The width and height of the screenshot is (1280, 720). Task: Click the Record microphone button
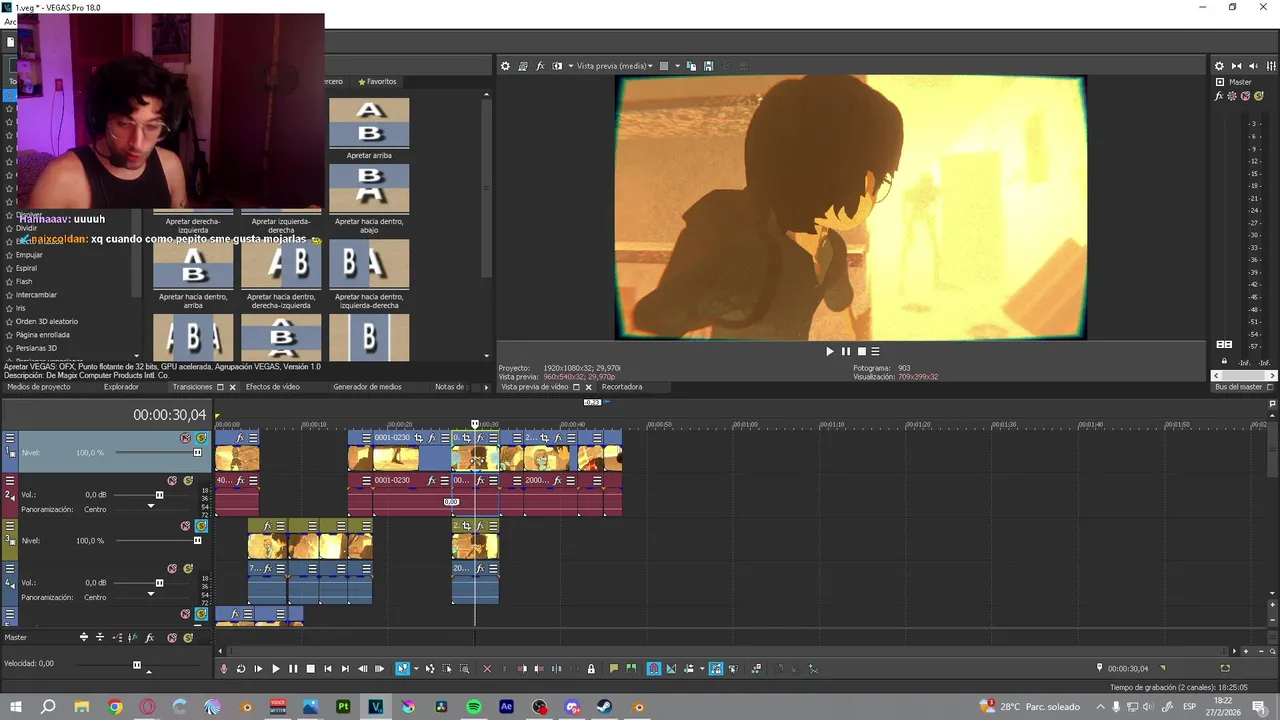click(x=224, y=669)
